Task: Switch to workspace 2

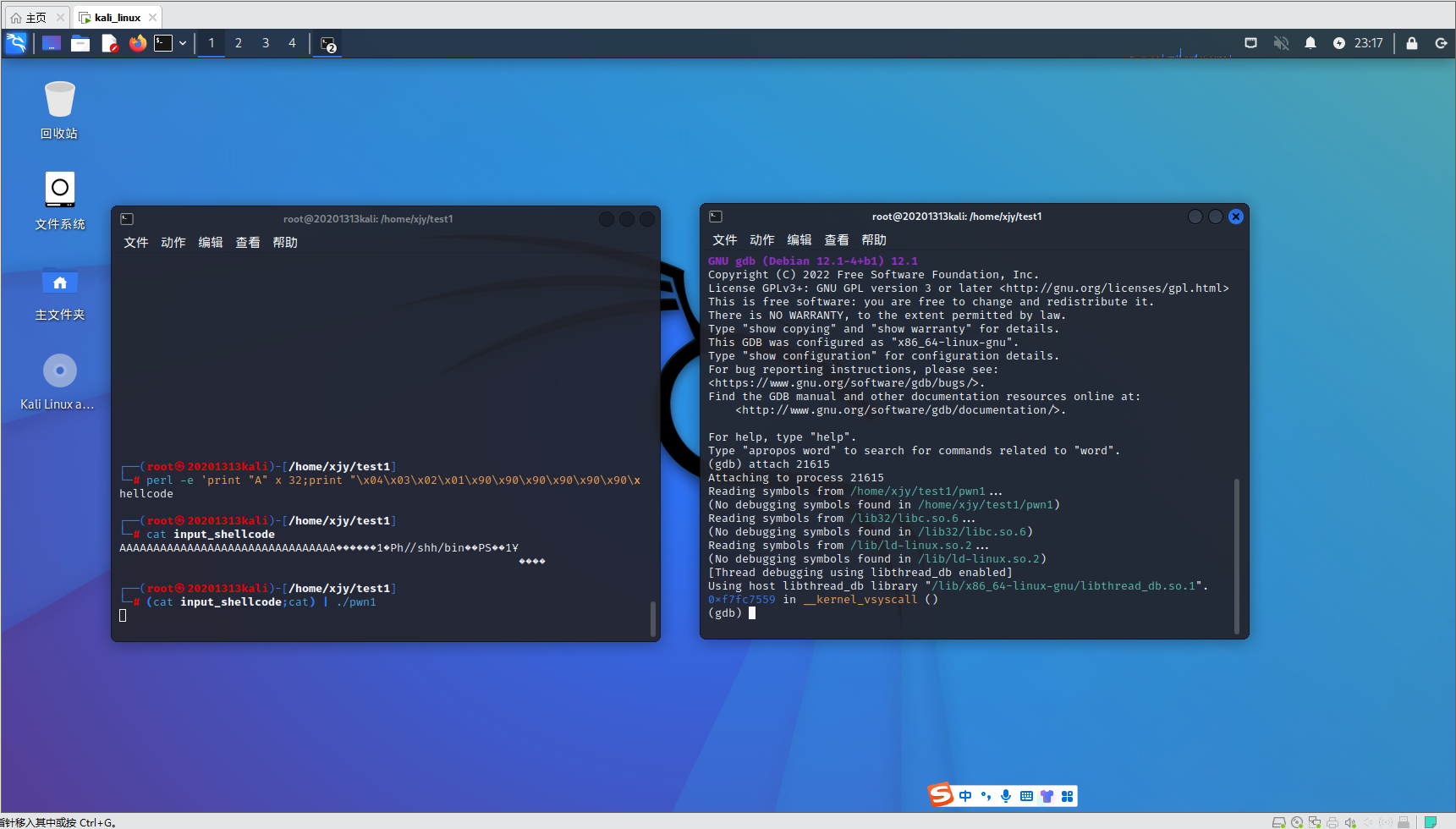Action: (x=239, y=43)
